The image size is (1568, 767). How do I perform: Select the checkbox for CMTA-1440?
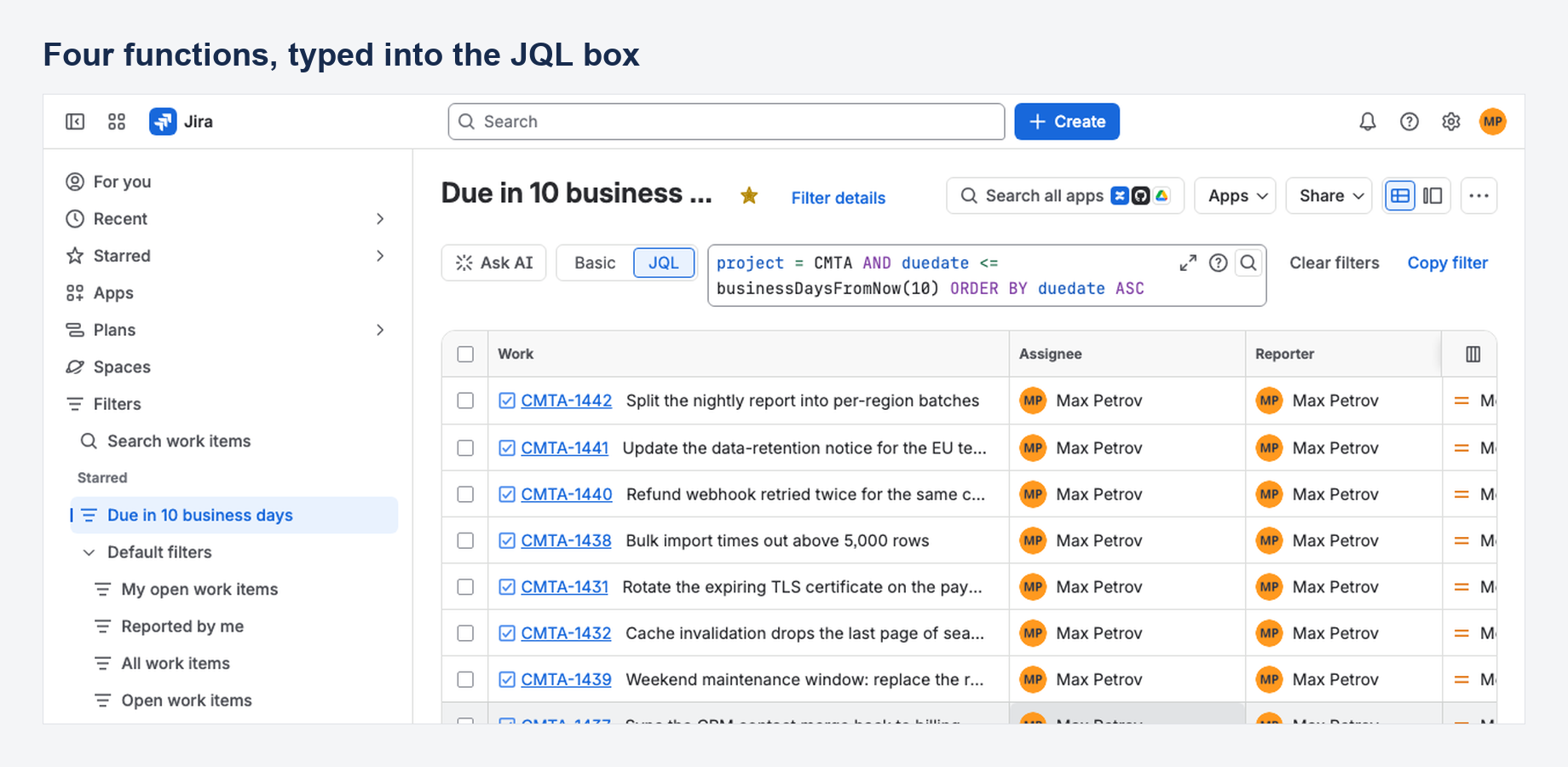pos(465,494)
